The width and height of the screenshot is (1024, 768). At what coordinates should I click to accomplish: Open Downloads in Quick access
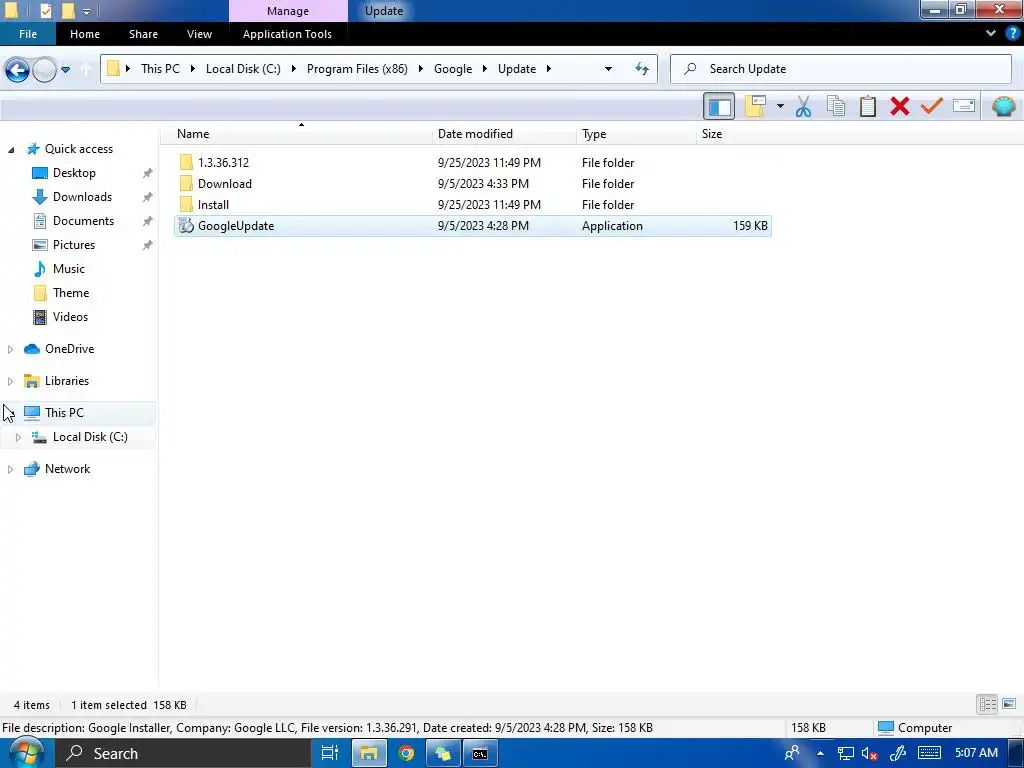(82, 197)
